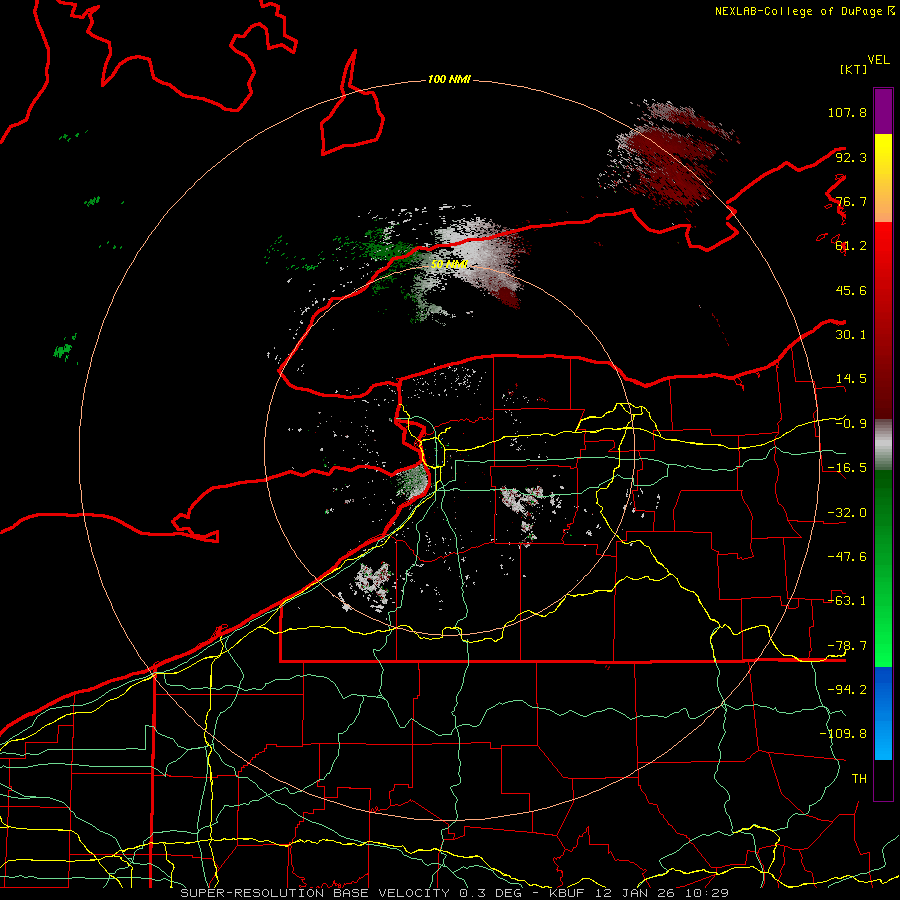Screen dimensions: 900x900
Task: Select the -47.6 scale value
Action: click(x=847, y=557)
